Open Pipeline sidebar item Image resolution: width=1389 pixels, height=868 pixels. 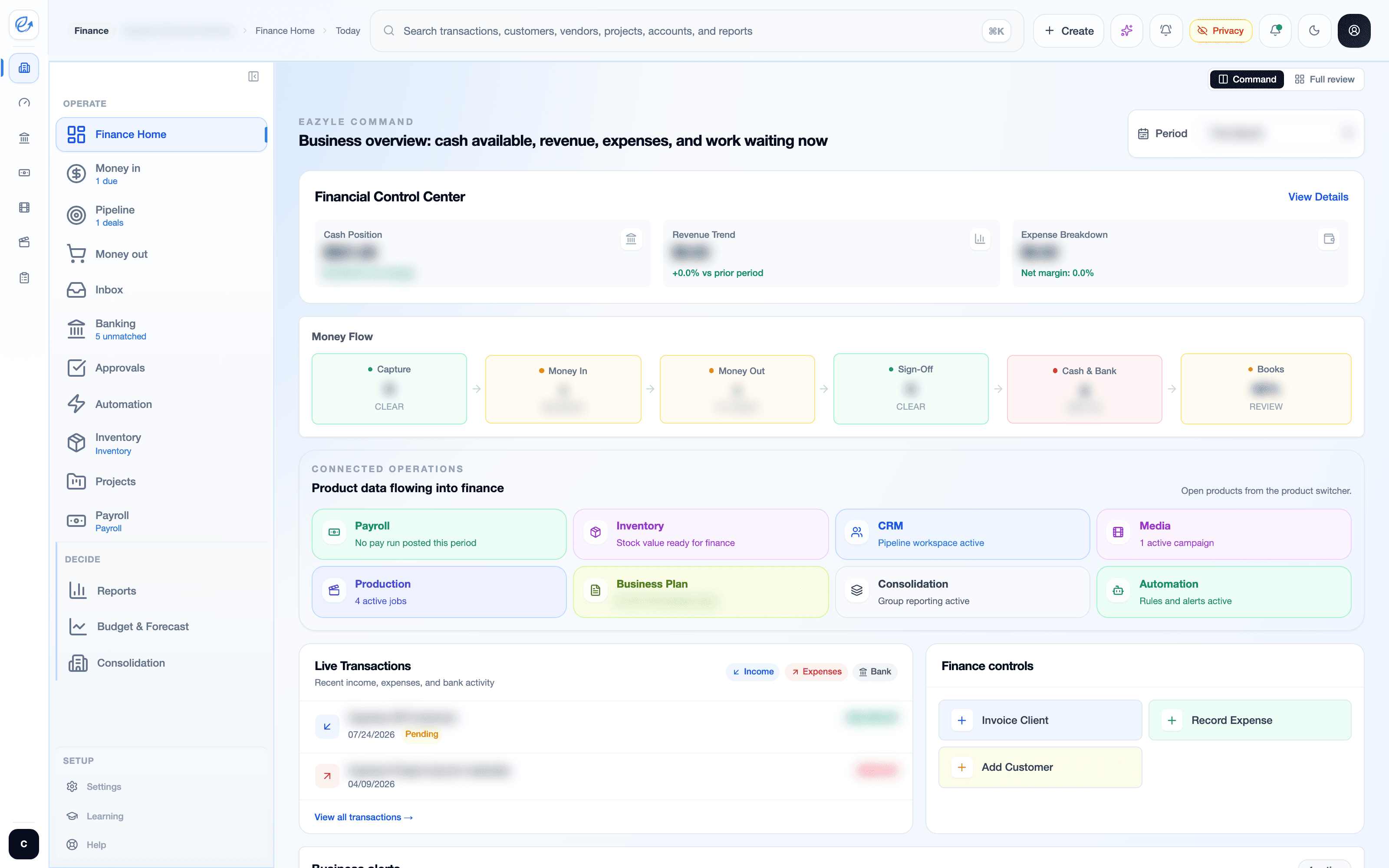tap(161, 215)
